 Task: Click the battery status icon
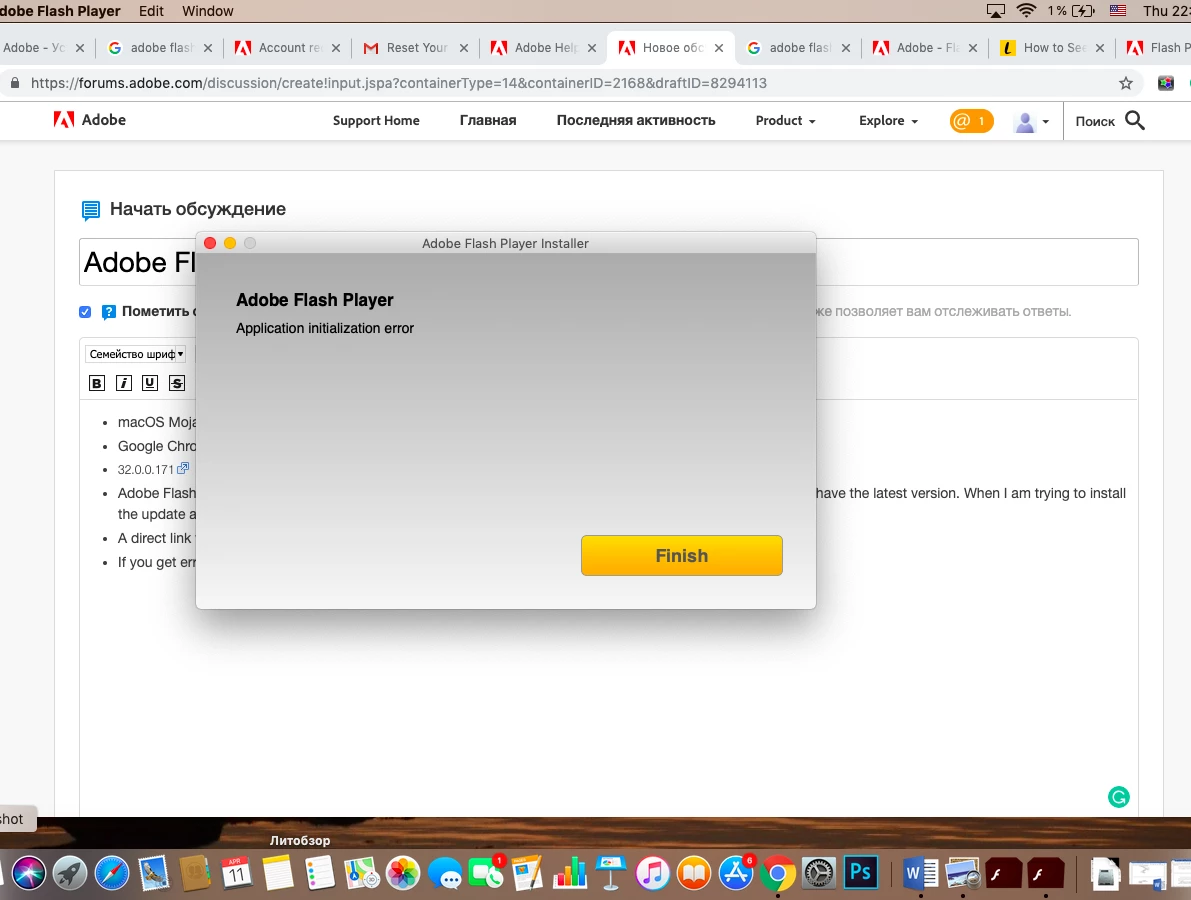tap(1083, 11)
